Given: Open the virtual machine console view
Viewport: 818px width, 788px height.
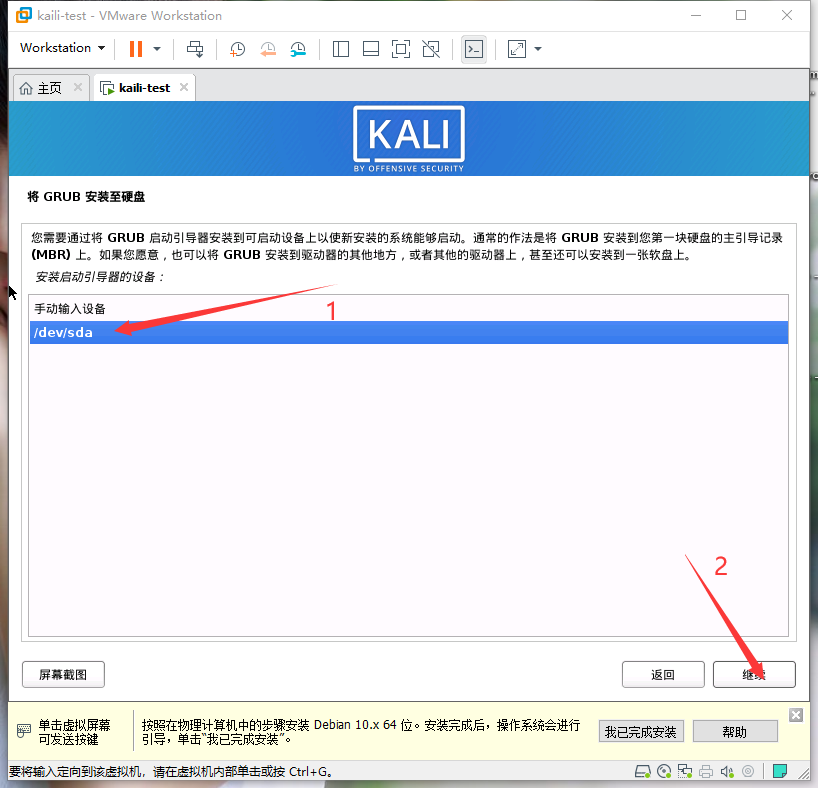Looking at the screenshot, I should tap(474, 48).
